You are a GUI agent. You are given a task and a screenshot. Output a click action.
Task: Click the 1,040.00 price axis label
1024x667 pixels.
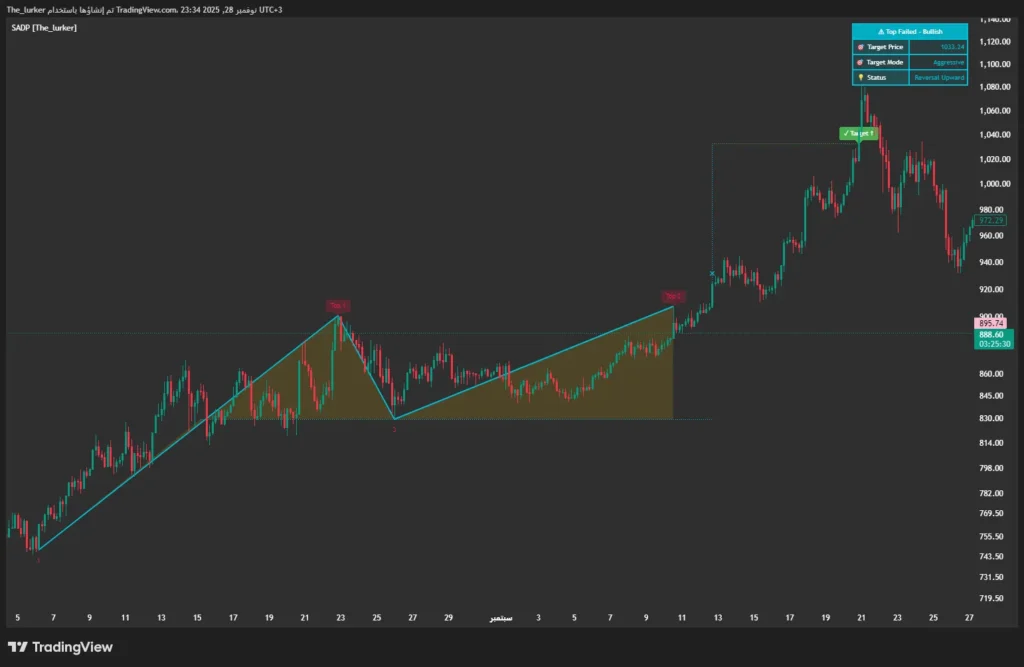pyautogui.click(x=995, y=135)
